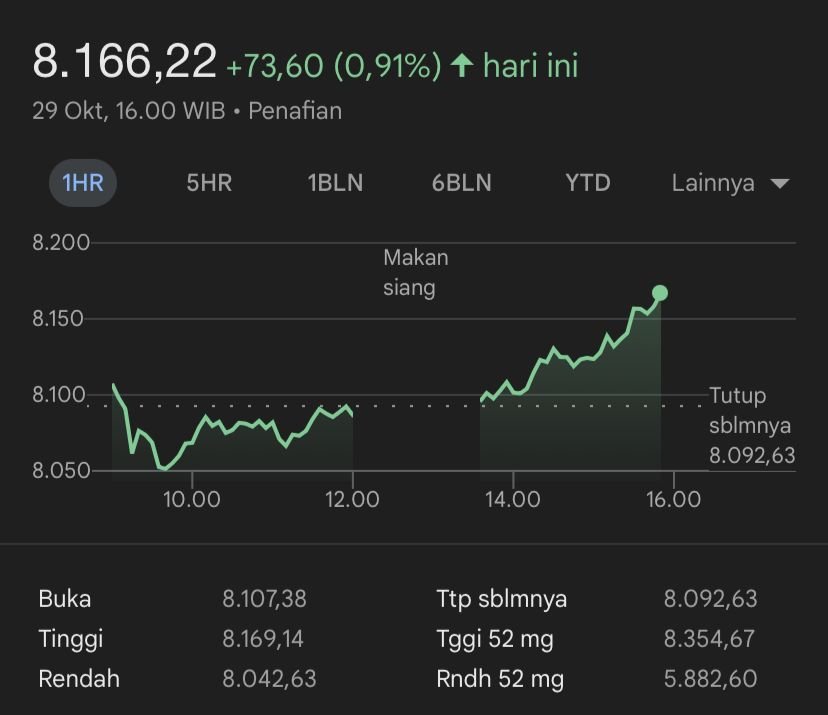
Task: Open the 1BLN chart range
Action: [335, 183]
